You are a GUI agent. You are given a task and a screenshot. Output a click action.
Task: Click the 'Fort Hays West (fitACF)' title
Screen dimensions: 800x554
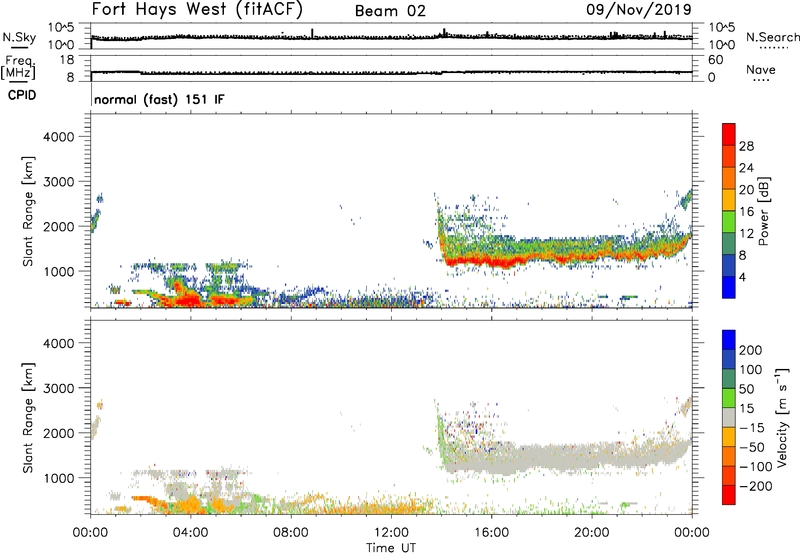[x=197, y=10]
